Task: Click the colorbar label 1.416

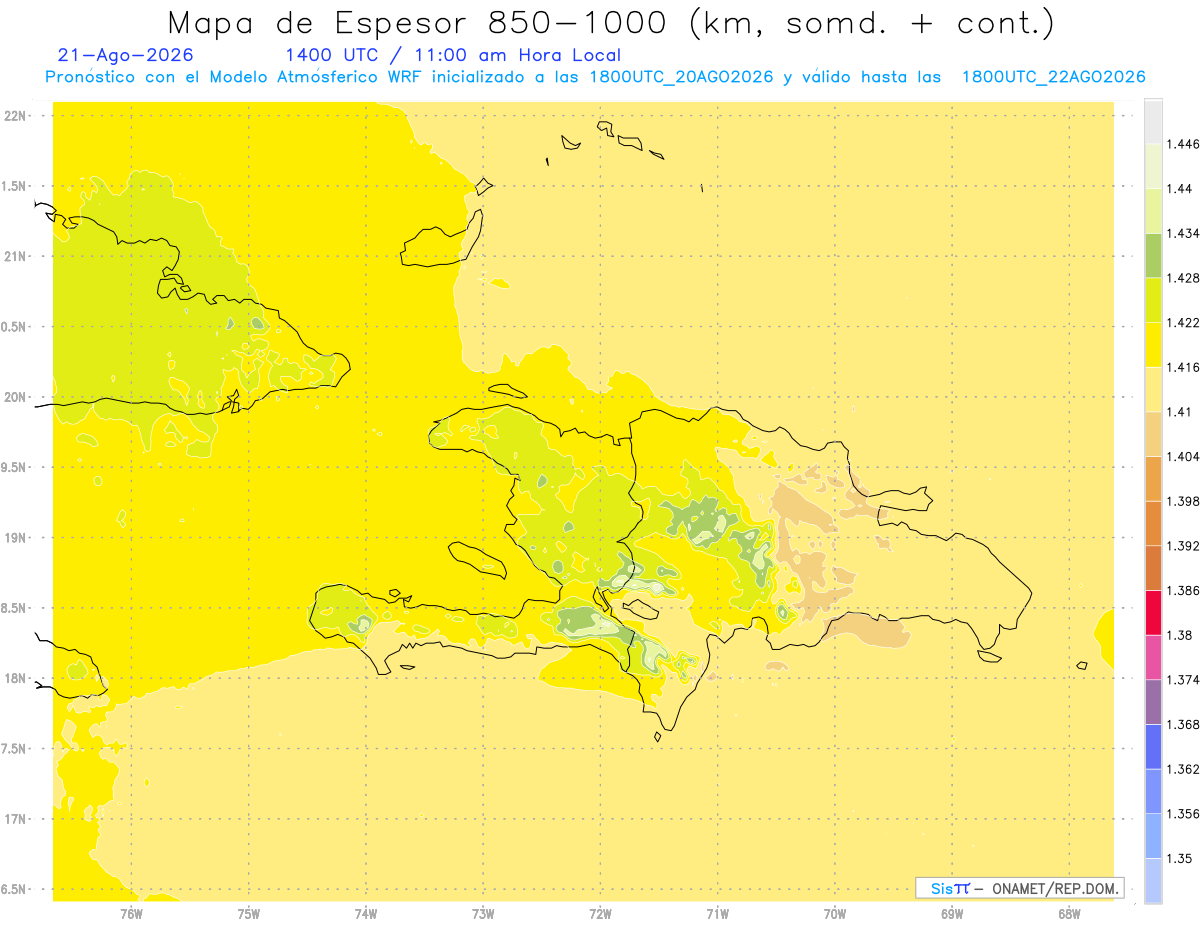Action: [1185, 367]
